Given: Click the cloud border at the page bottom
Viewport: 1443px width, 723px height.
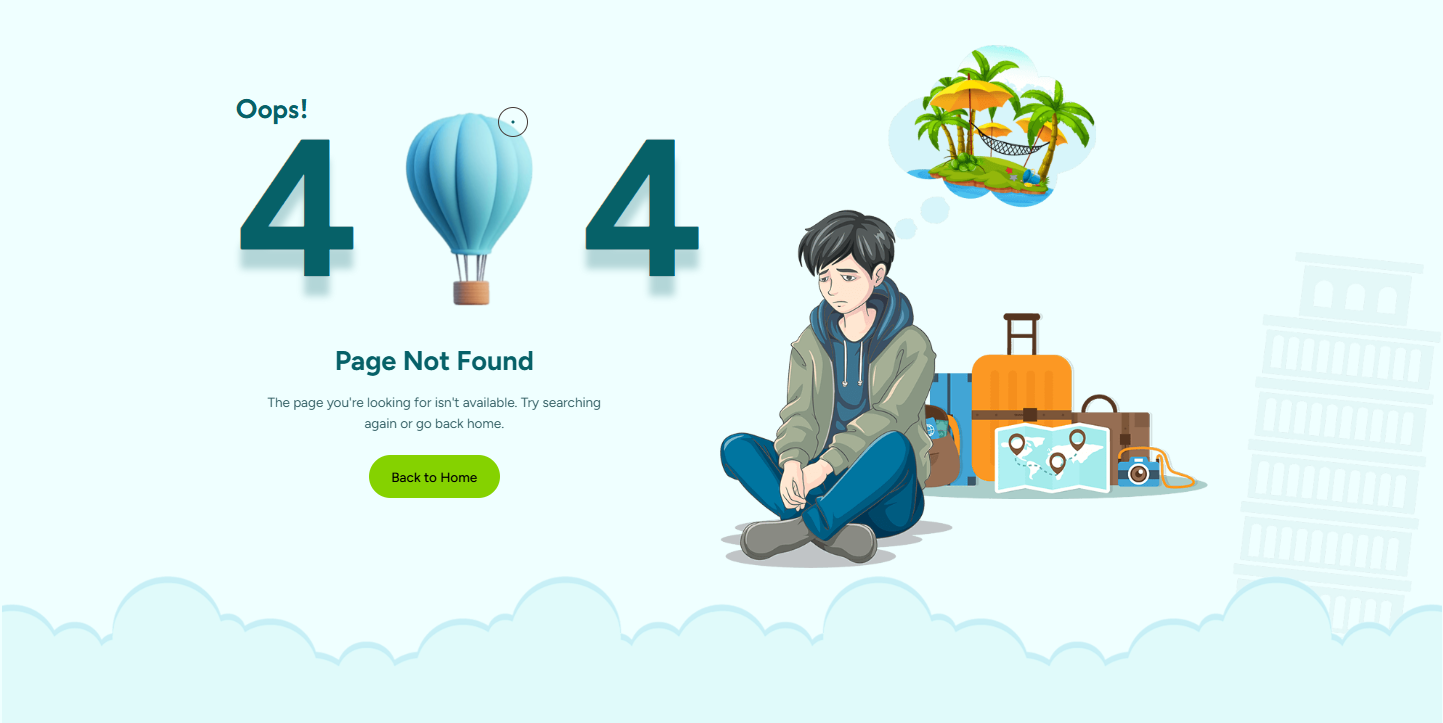Looking at the screenshot, I should pyautogui.click(x=721, y=650).
